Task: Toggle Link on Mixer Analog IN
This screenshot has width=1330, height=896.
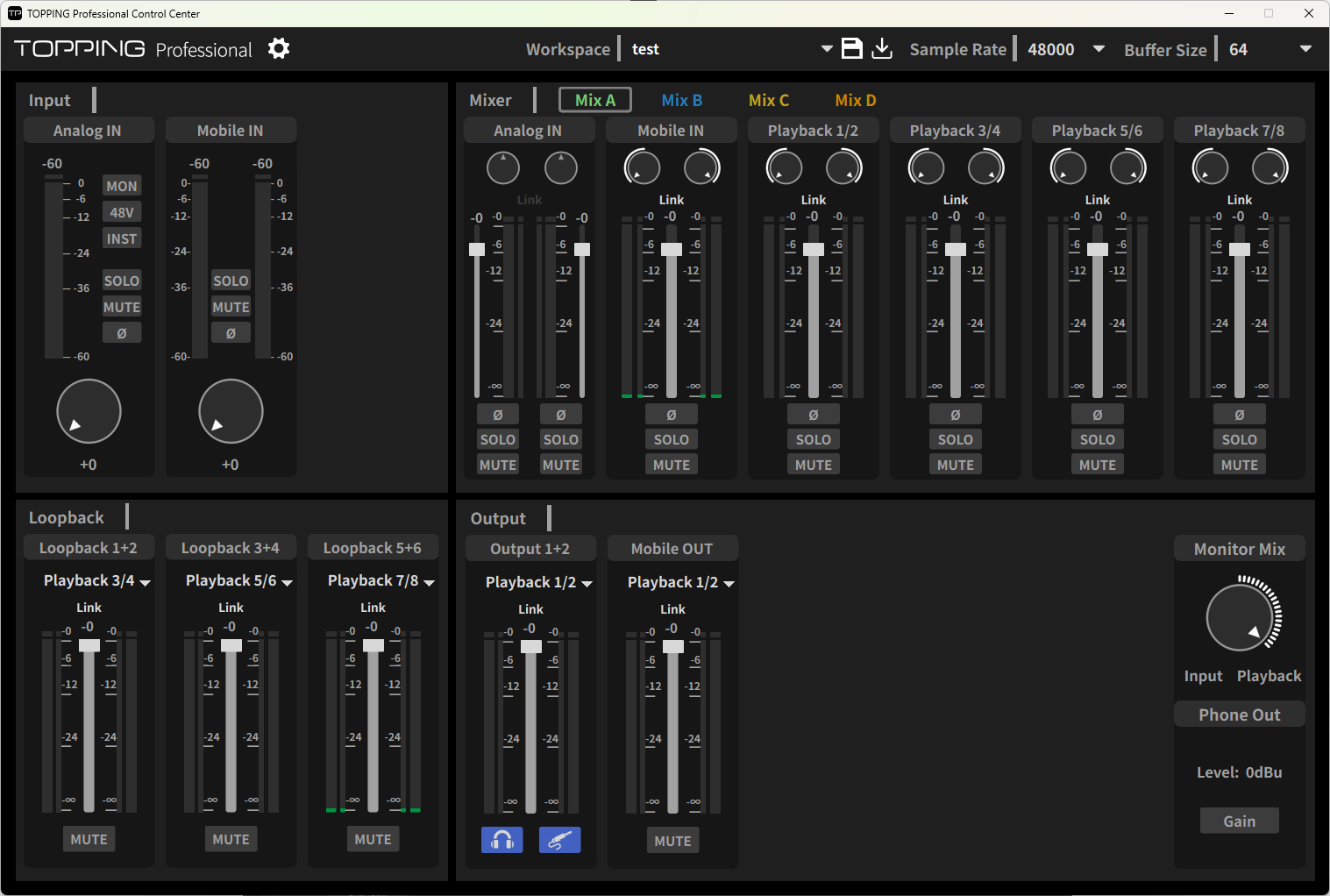Action: tap(530, 200)
